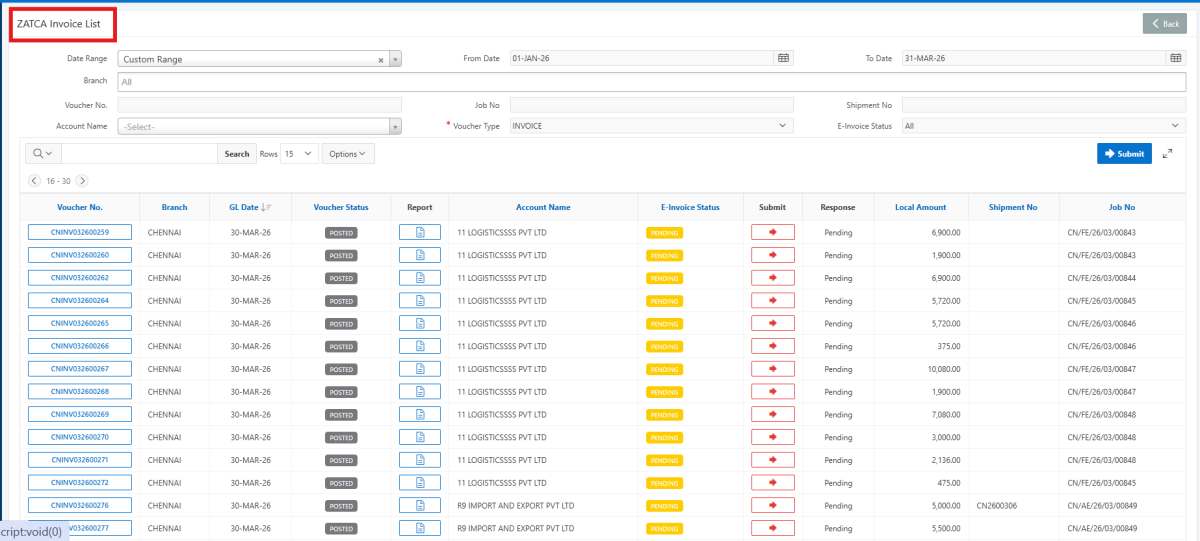Open voucher link CNINV032600272
Image resolution: width=1200 pixels, height=541 pixels.
[x=80, y=483]
